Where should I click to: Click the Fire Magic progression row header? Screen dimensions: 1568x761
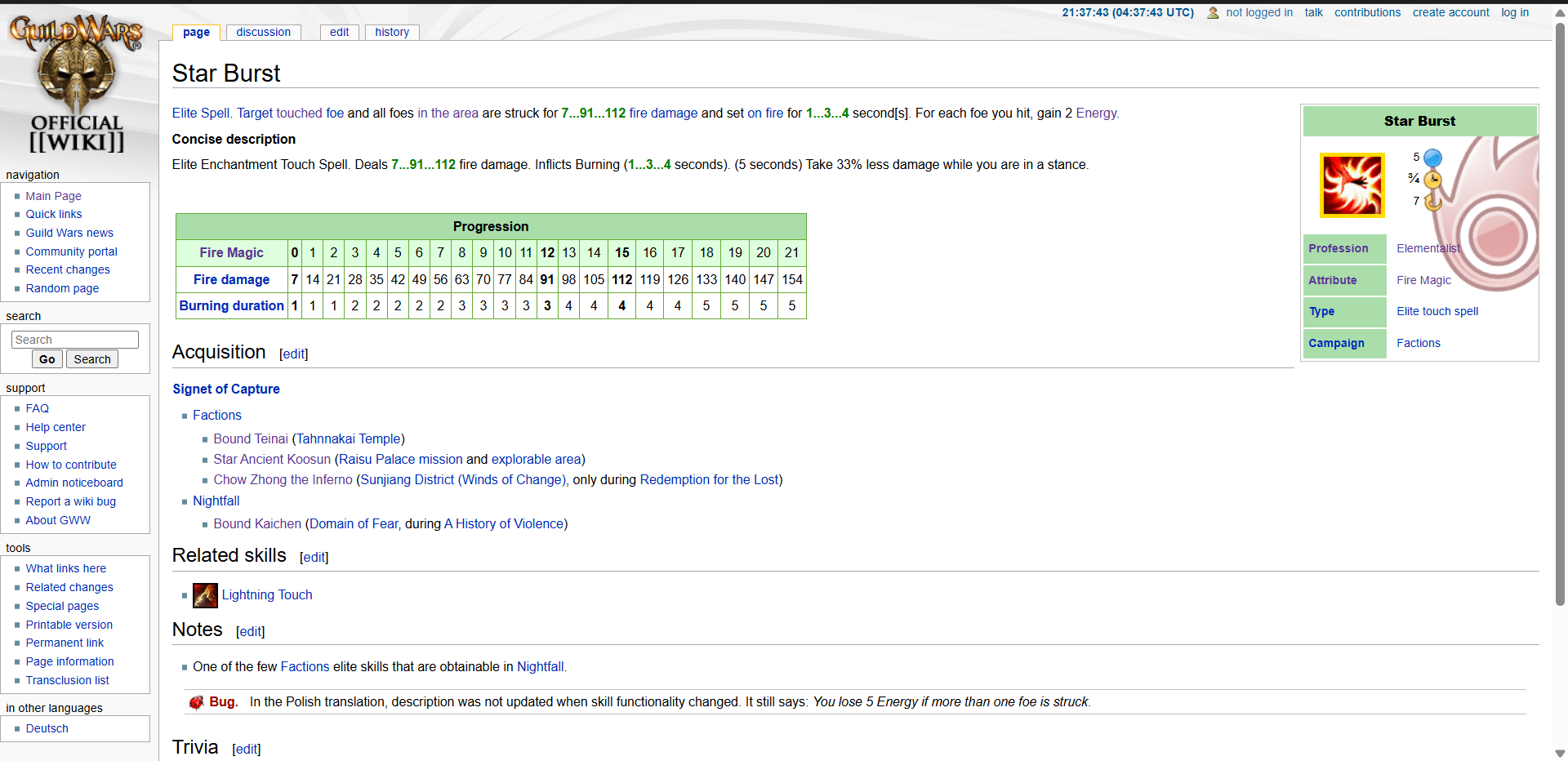(x=231, y=253)
